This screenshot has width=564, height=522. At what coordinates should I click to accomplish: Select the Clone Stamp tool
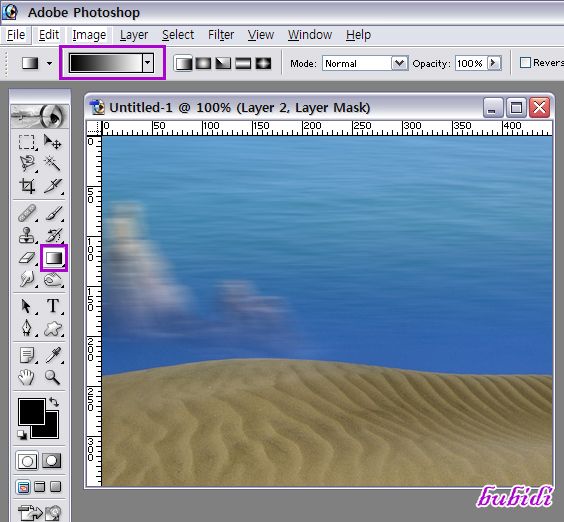[x=27, y=235]
